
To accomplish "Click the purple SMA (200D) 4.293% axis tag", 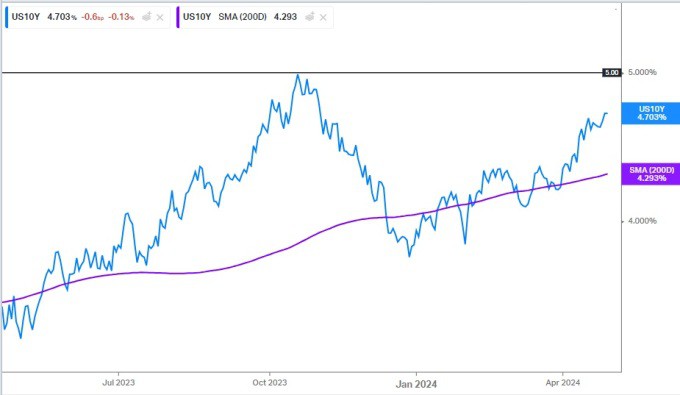I will click(x=651, y=174).
